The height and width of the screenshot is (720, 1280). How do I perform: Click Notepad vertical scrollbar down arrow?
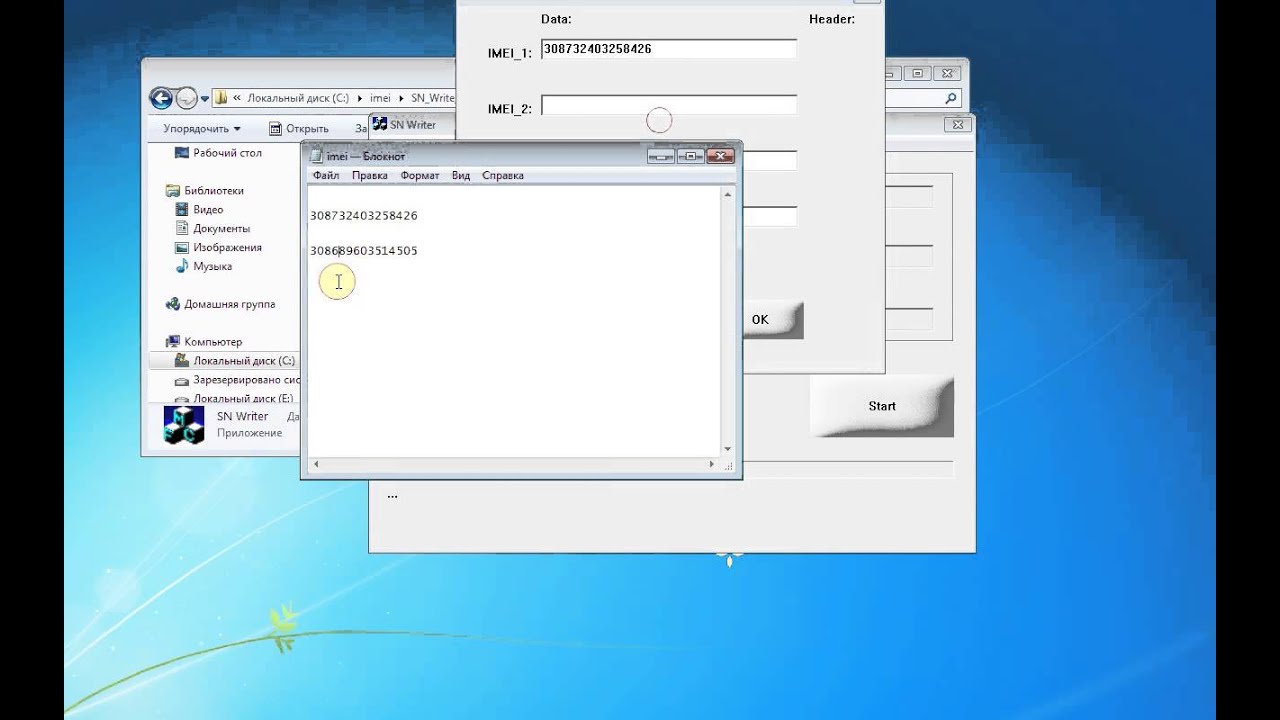tap(727, 449)
